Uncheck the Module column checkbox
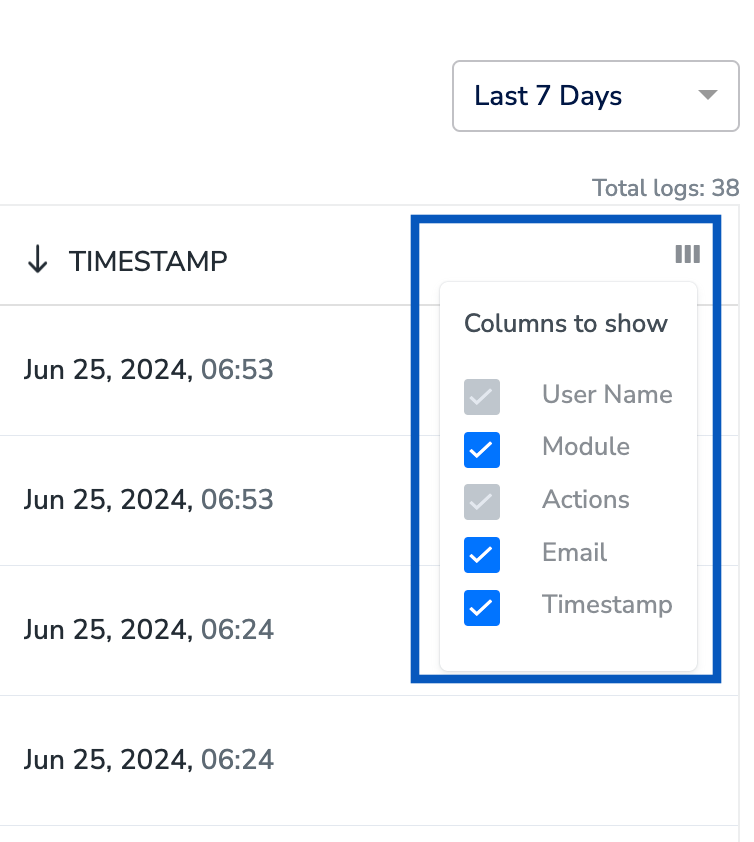 (x=482, y=450)
